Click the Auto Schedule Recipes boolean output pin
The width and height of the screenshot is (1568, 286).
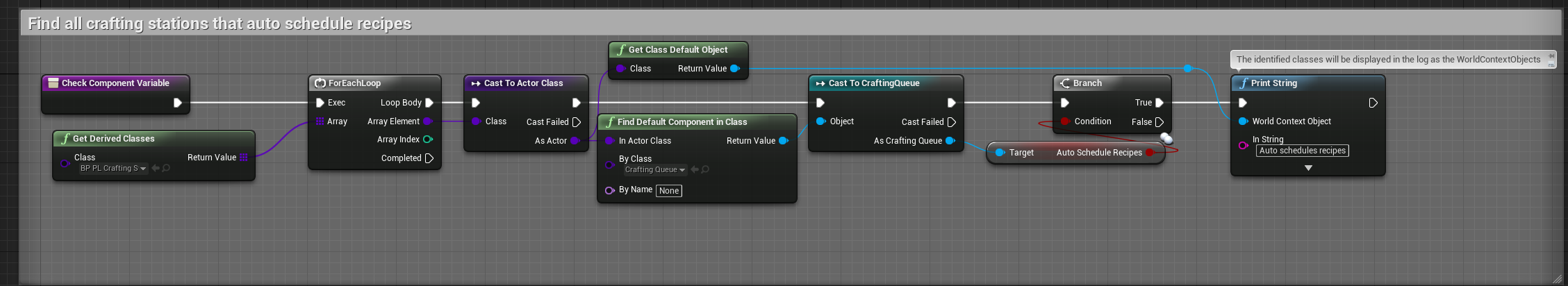1150,153
